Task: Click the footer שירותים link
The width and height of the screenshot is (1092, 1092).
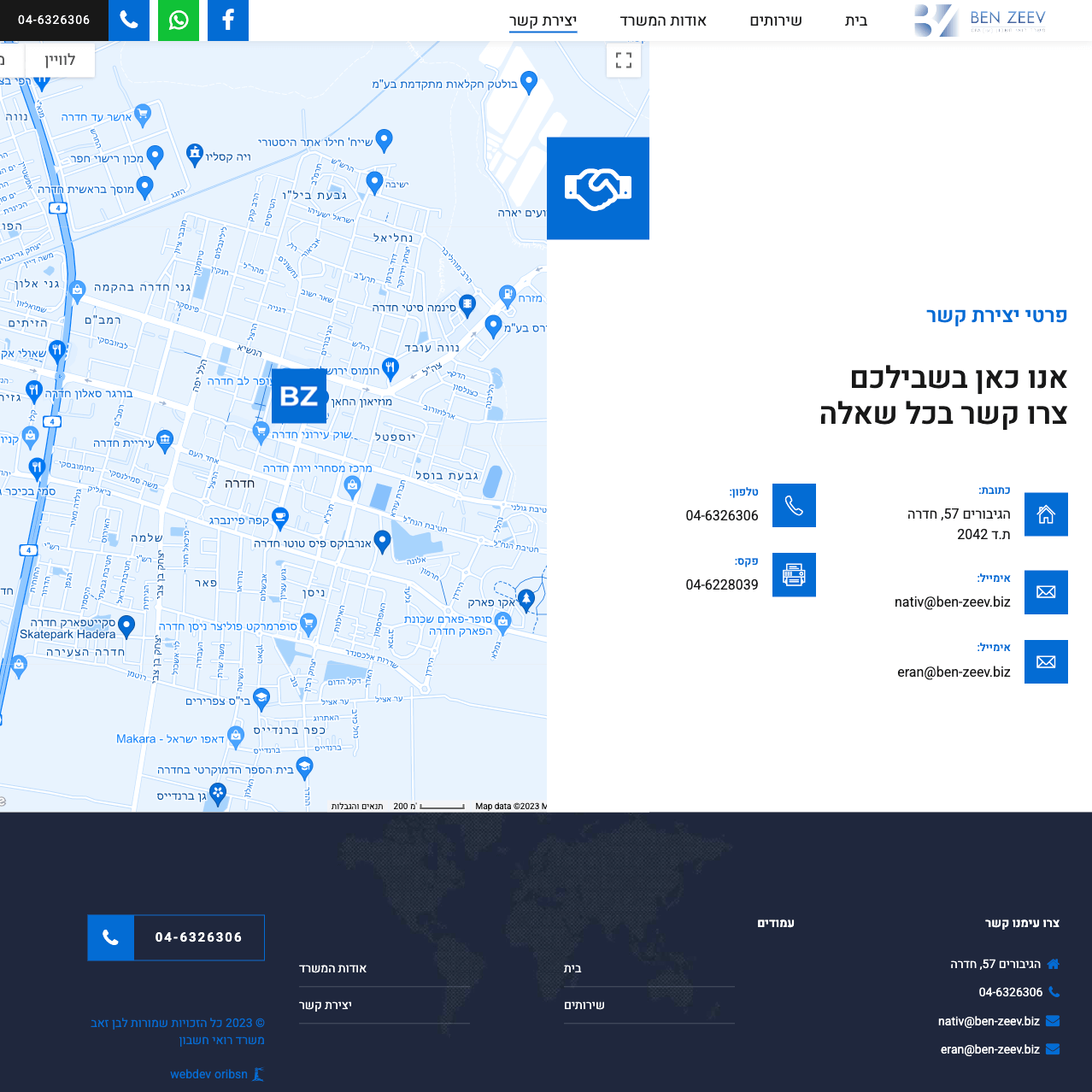Action: (x=584, y=1005)
